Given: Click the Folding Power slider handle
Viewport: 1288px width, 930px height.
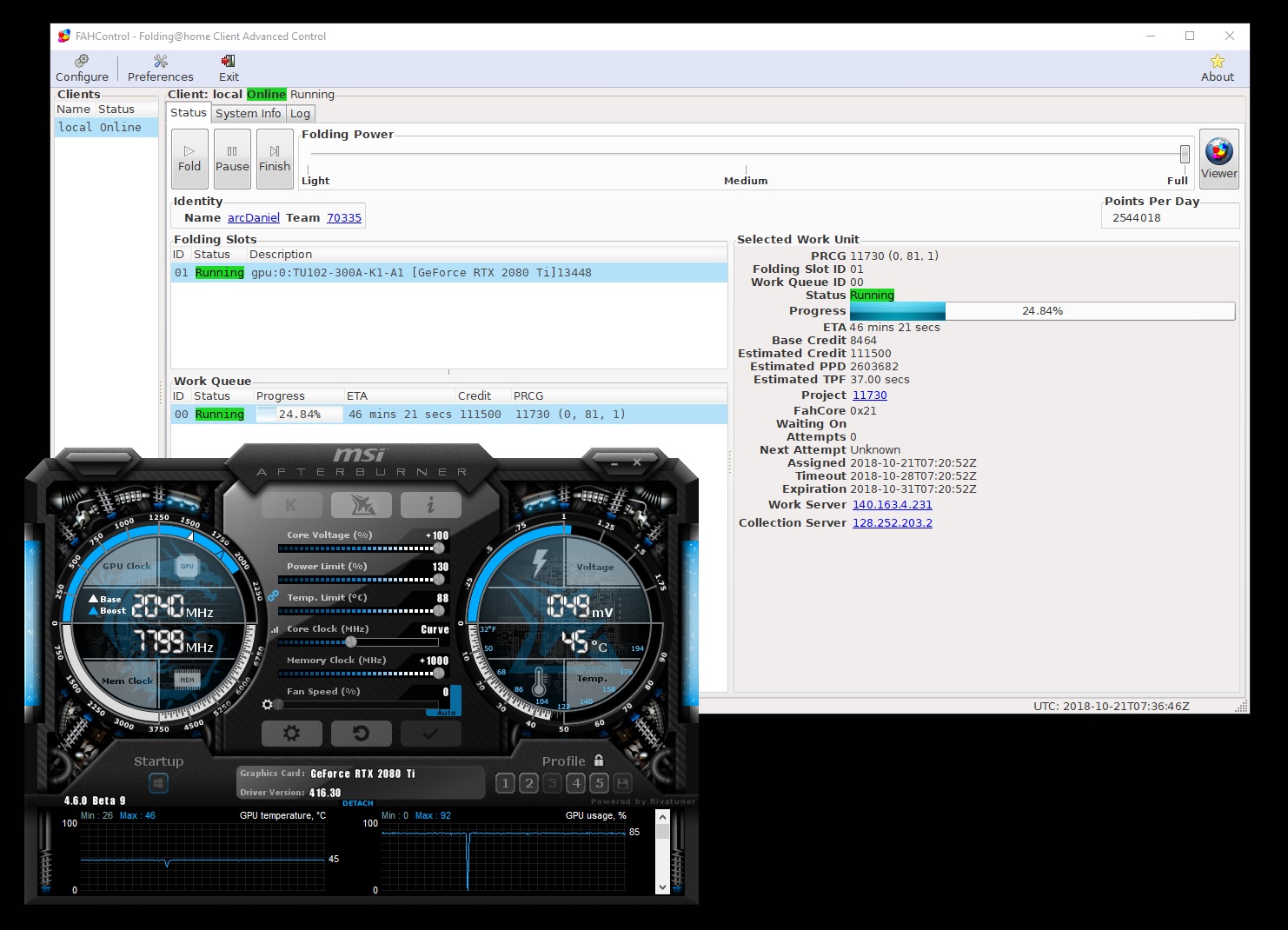Looking at the screenshot, I should click(1185, 154).
